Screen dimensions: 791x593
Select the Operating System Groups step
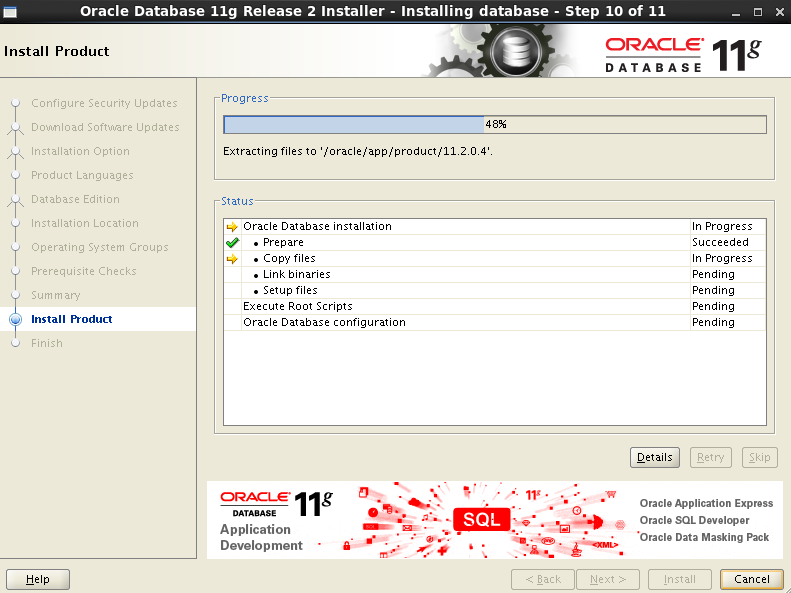click(100, 247)
